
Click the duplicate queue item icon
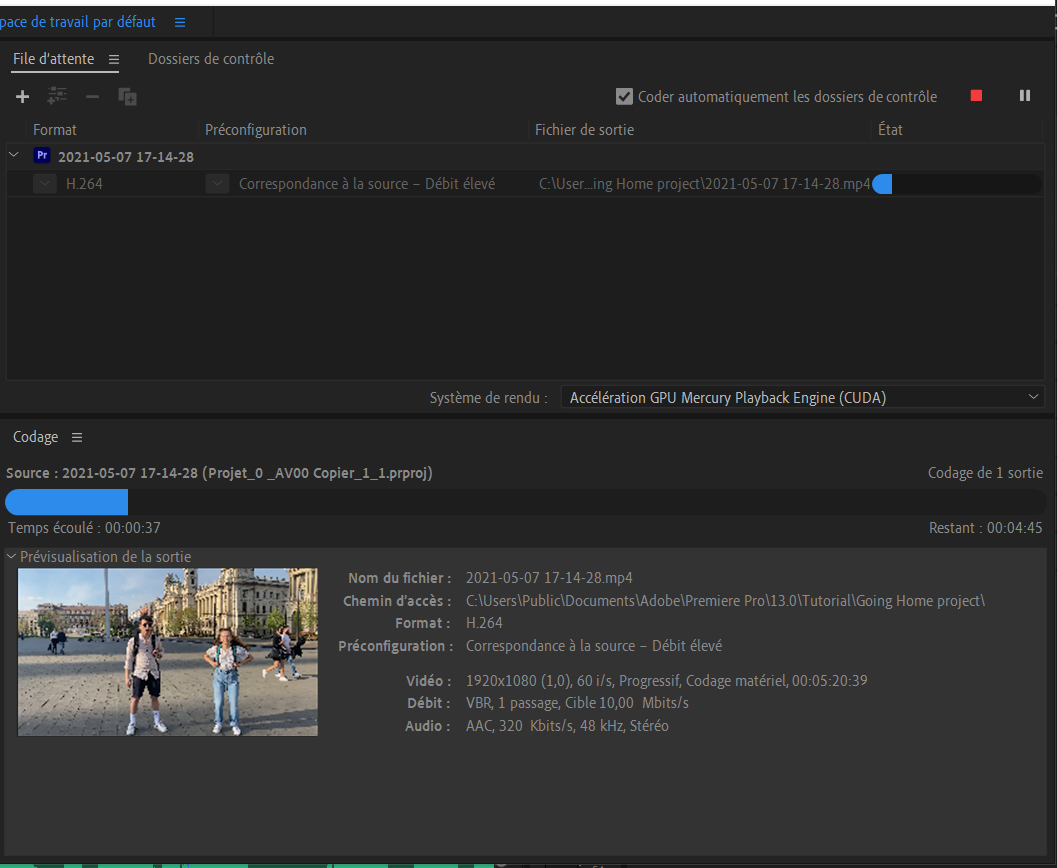coord(127,96)
